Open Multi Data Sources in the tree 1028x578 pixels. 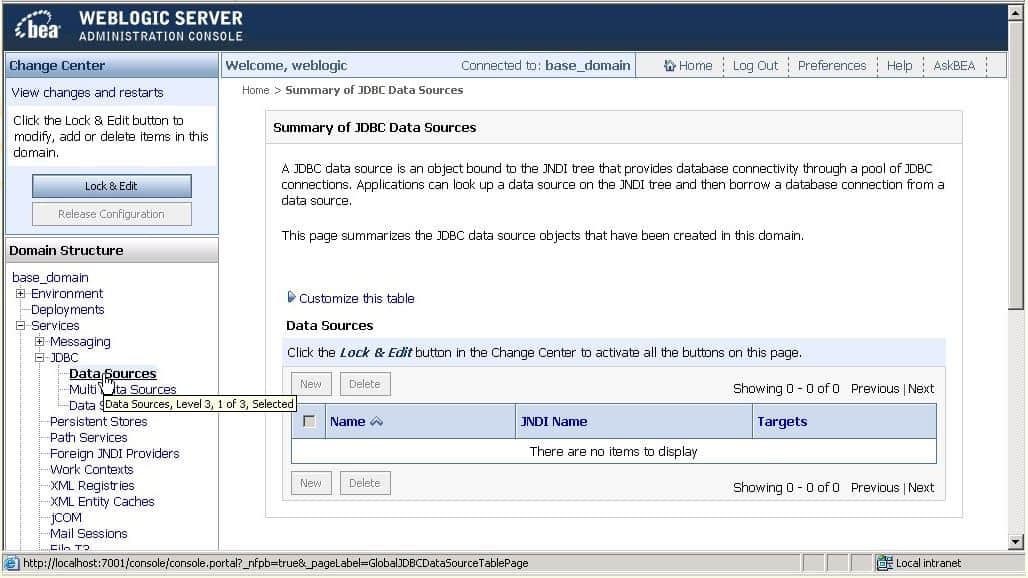point(123,389)
